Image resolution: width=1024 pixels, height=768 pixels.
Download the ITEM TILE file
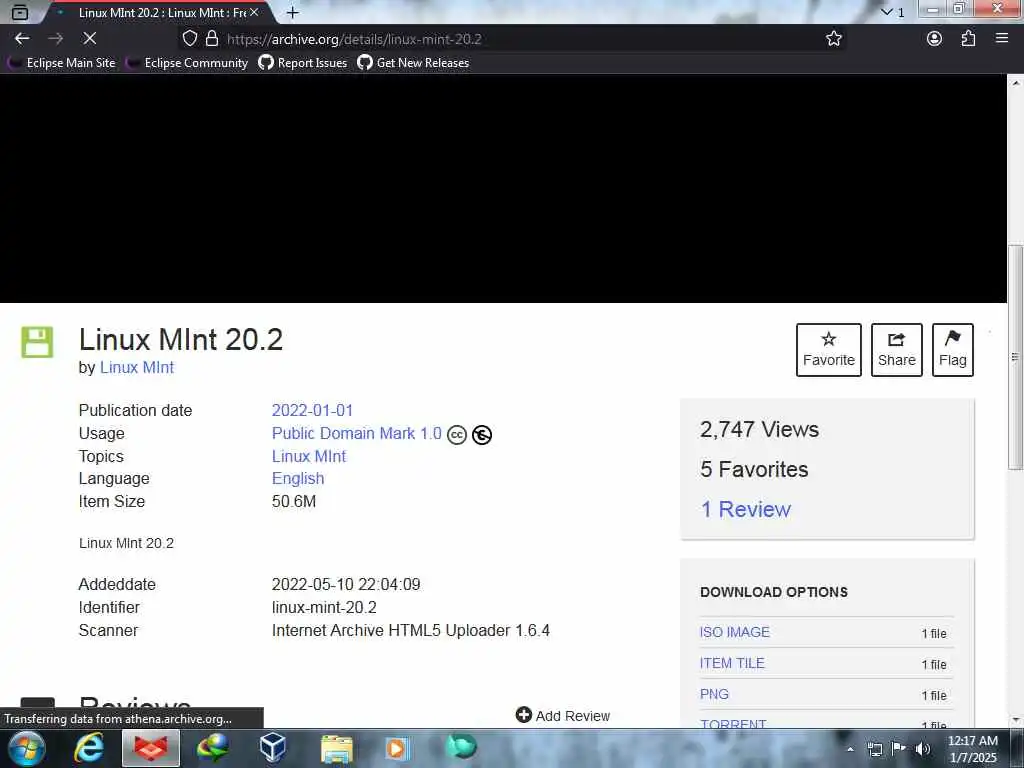pos(732,663)
